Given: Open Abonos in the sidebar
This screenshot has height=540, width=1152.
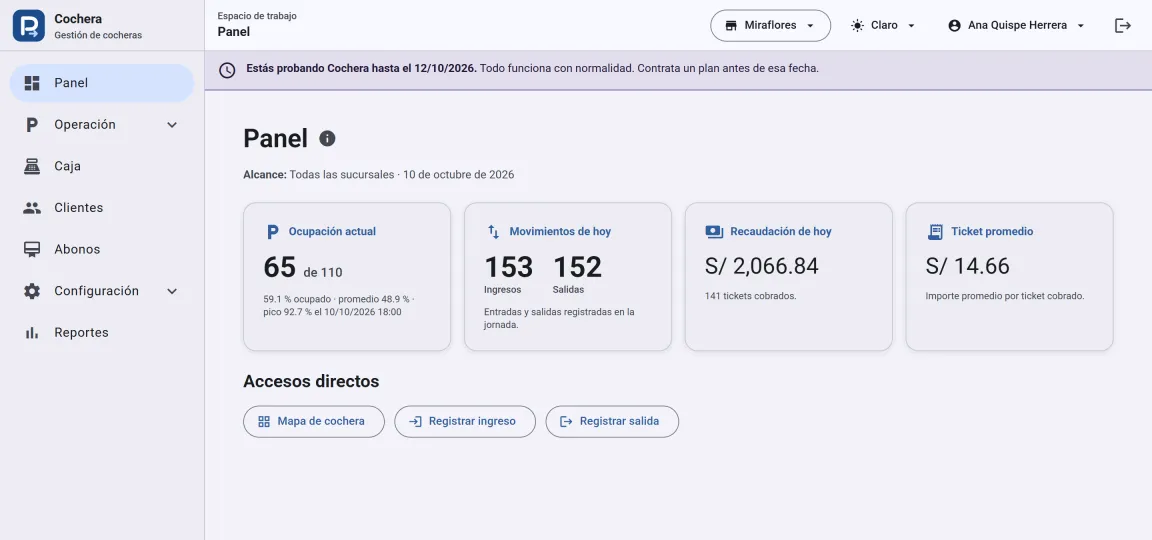Looking at the screenshot, I should [x=101, y=250].
